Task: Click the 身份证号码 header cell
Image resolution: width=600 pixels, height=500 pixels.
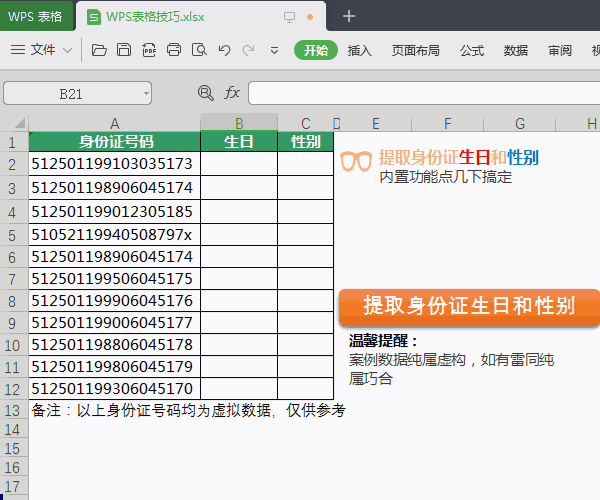Action: pos(115,142)
